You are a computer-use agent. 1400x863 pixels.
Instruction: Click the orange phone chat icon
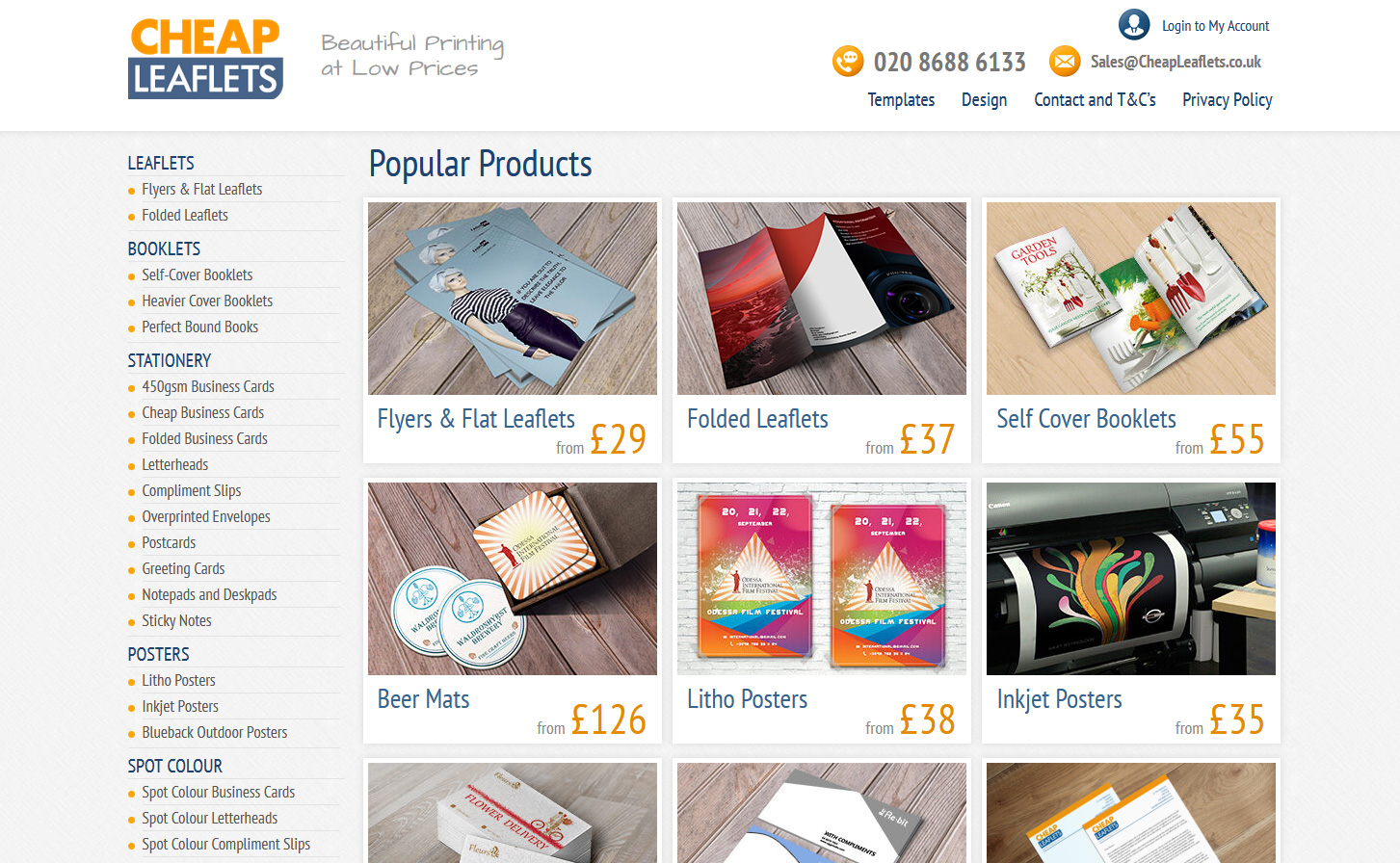[848, 62]
